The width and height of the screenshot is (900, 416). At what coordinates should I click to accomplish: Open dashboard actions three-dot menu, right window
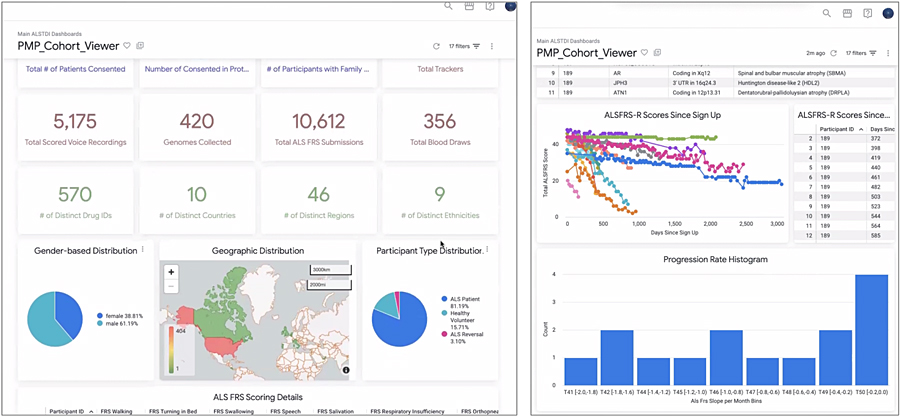coord(889,53)
